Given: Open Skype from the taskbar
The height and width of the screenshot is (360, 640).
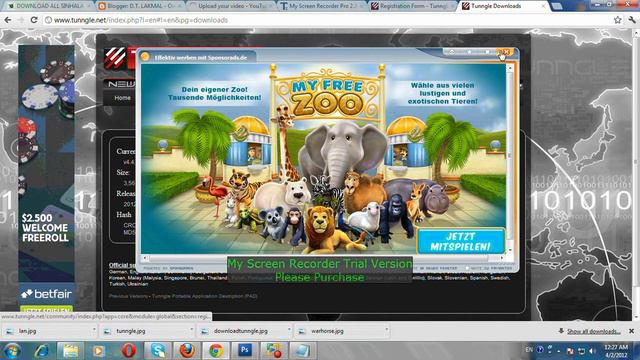Looking at the screenshot, I should 158,351.
